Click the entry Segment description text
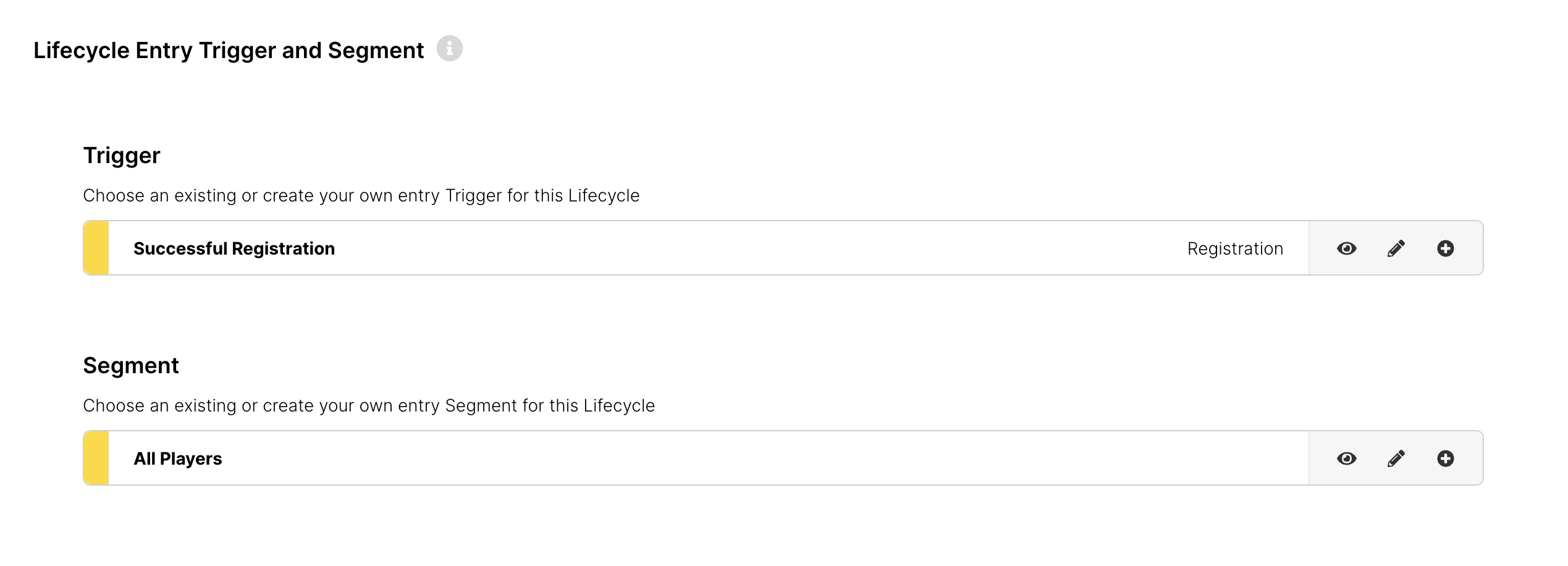1568x566 pixels. click(369, 405)
